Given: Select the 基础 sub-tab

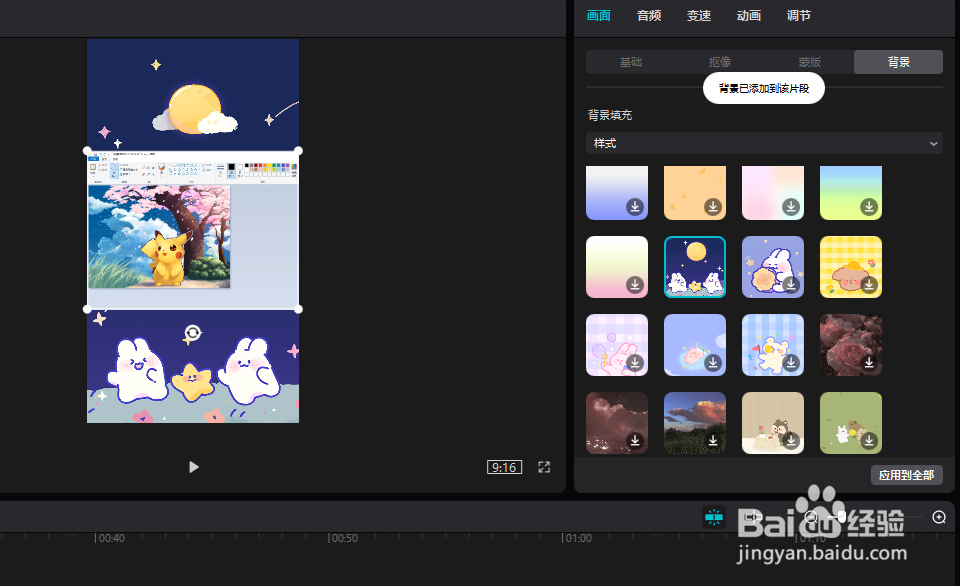Looking at the screenshot, I should click(x=631, y=62).
